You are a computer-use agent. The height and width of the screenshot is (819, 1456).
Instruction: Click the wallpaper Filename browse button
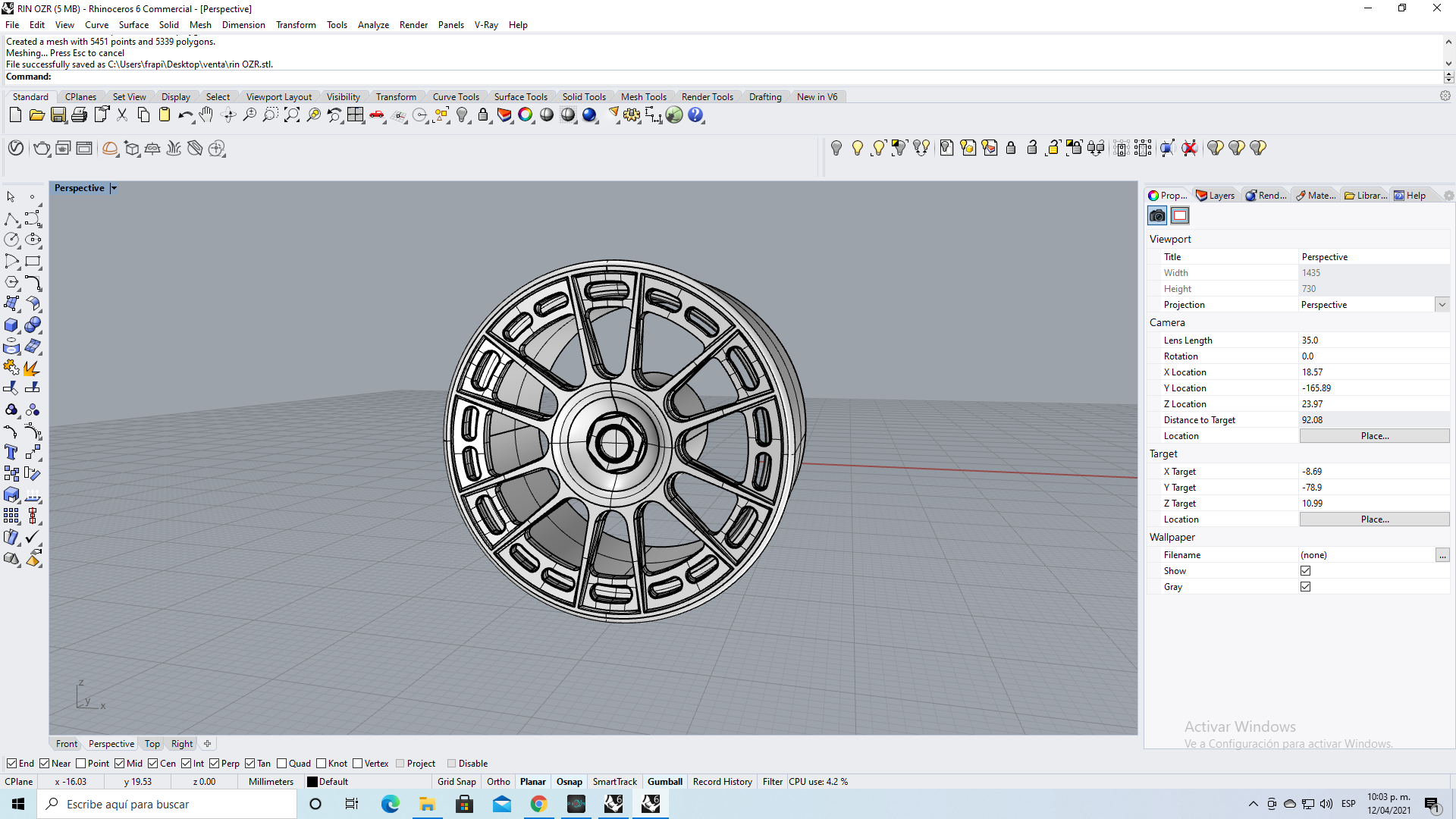1442,555
